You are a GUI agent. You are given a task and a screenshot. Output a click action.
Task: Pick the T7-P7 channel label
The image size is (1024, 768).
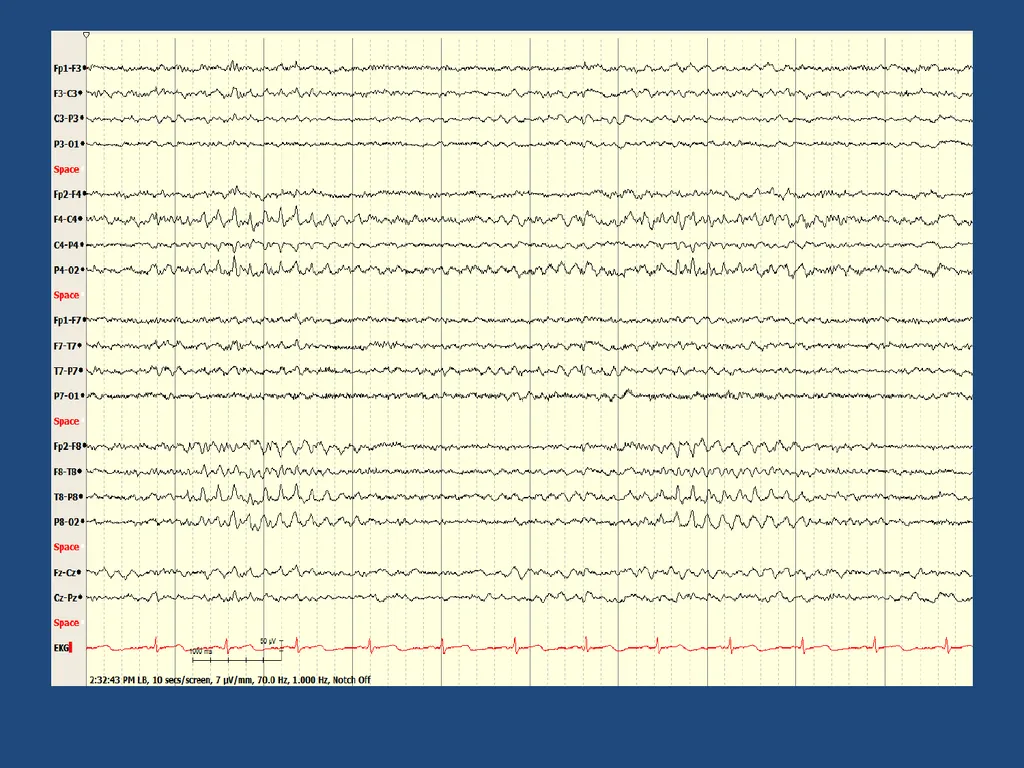pyautogui.click(x=66, y=371)
